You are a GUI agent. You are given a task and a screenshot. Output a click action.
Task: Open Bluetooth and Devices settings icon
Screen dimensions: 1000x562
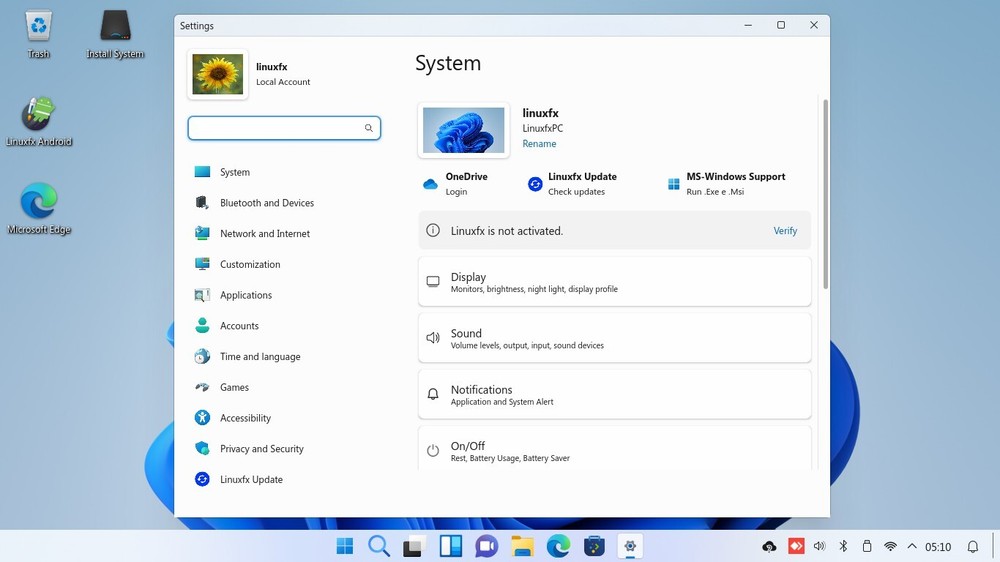pyautogui.click(x=202, y=203)
